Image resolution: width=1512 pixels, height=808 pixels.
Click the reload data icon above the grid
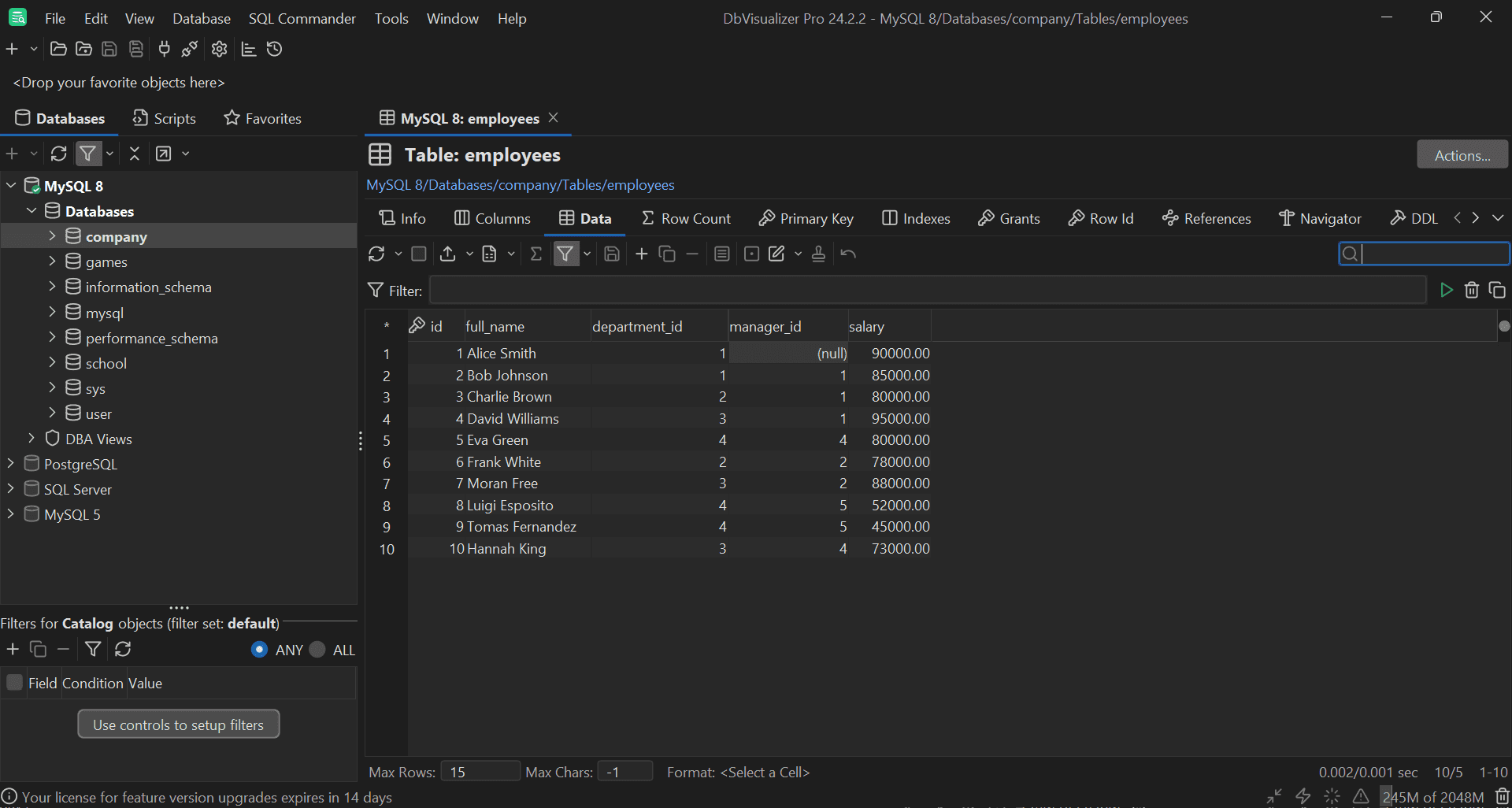tap(376, 254)
